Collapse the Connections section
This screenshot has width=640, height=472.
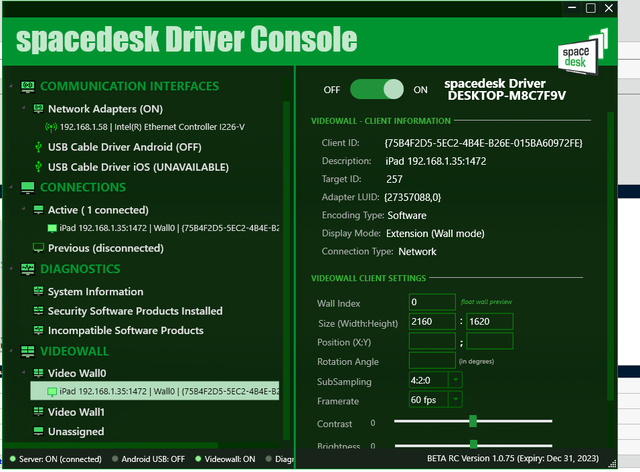click(11, 187)
